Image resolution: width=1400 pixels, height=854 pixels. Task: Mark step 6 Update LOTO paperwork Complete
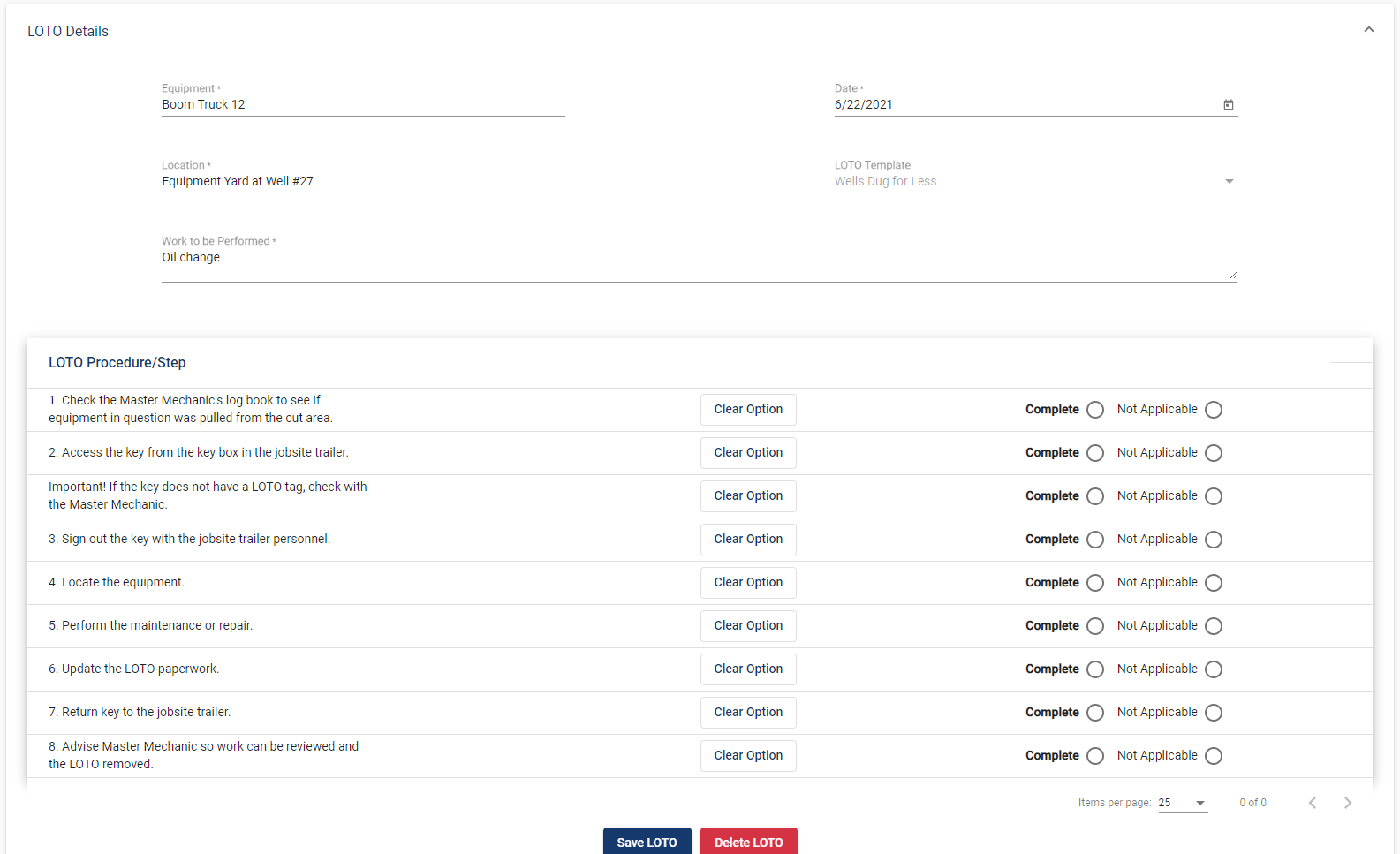[x=1095, y=669]
